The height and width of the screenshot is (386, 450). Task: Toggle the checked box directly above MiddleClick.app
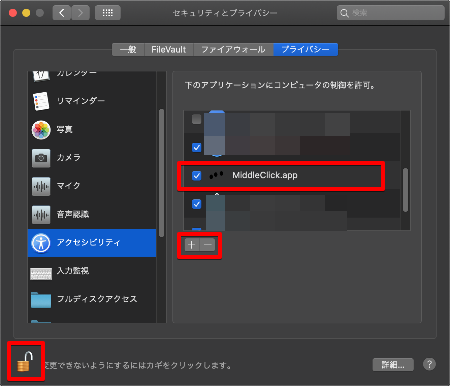(x=197, y=147)
